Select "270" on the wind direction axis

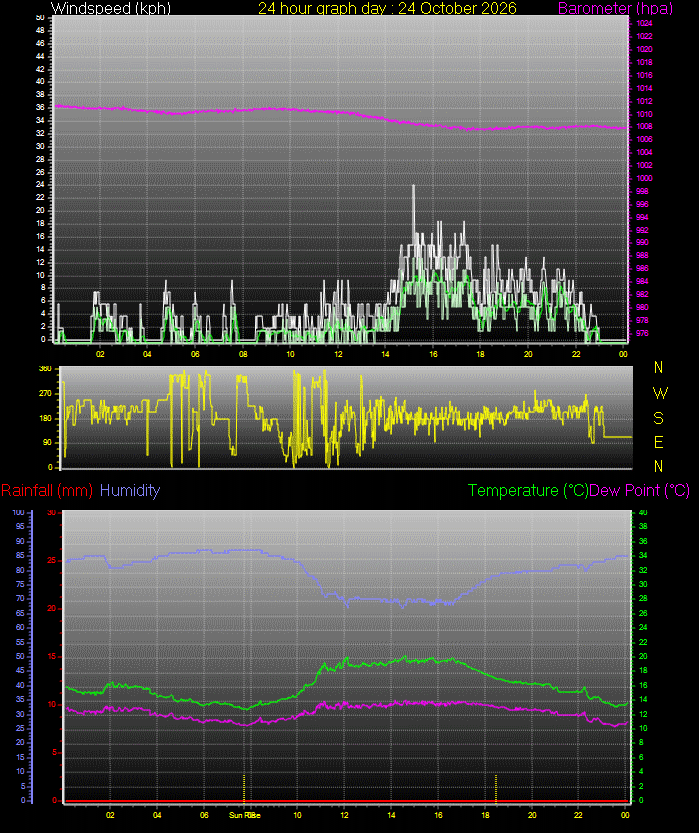(x=46, y=394)
